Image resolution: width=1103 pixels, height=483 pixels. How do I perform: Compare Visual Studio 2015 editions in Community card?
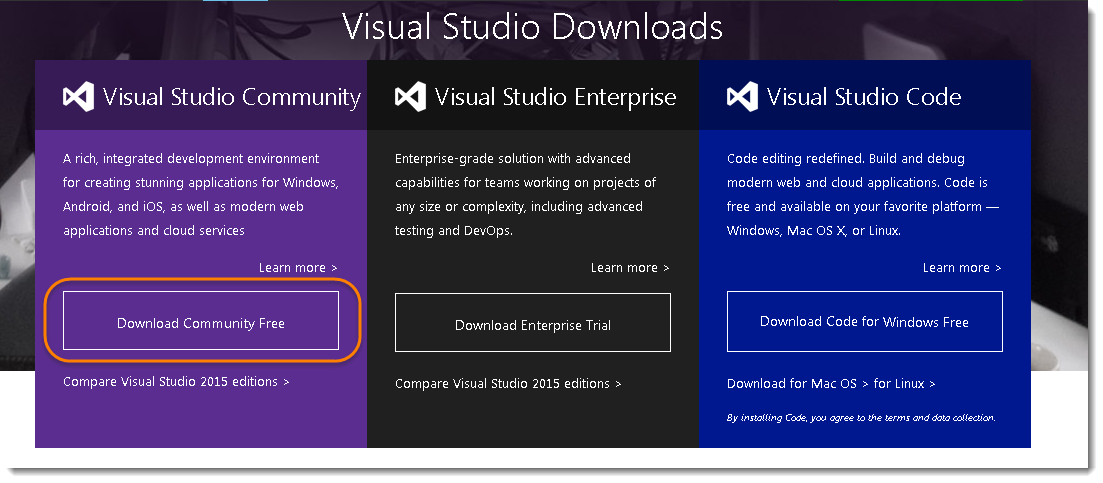click(x=177, y=382)
